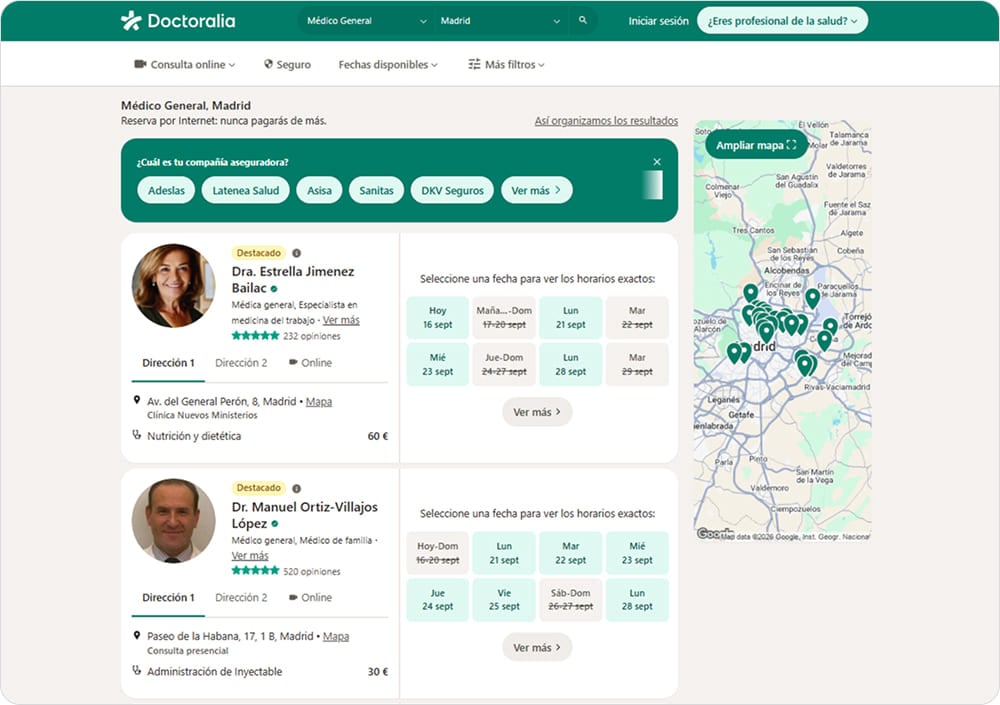This screenshot has height=705, width=1000.
Task: Open Mapa link for Paseo de la Habana
Action: tap(335, 636)
